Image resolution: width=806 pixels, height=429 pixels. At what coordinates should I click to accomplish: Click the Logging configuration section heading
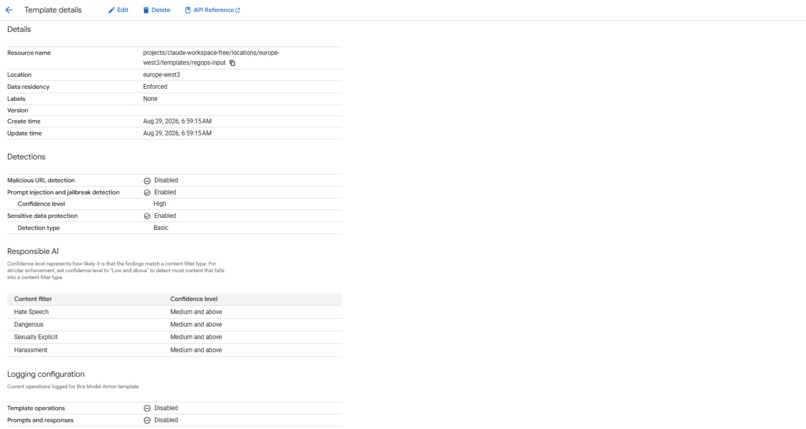point(46,374)
